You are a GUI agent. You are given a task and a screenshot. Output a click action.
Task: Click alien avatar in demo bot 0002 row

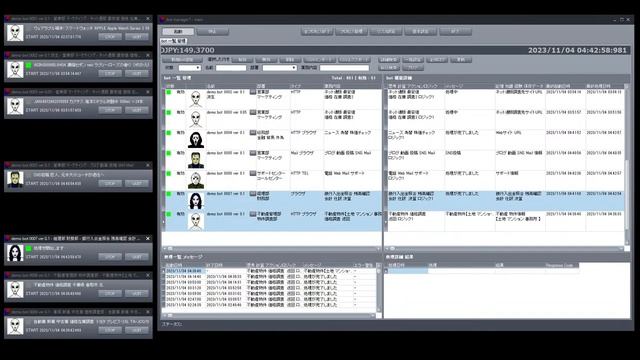click(x=196, y=99)
